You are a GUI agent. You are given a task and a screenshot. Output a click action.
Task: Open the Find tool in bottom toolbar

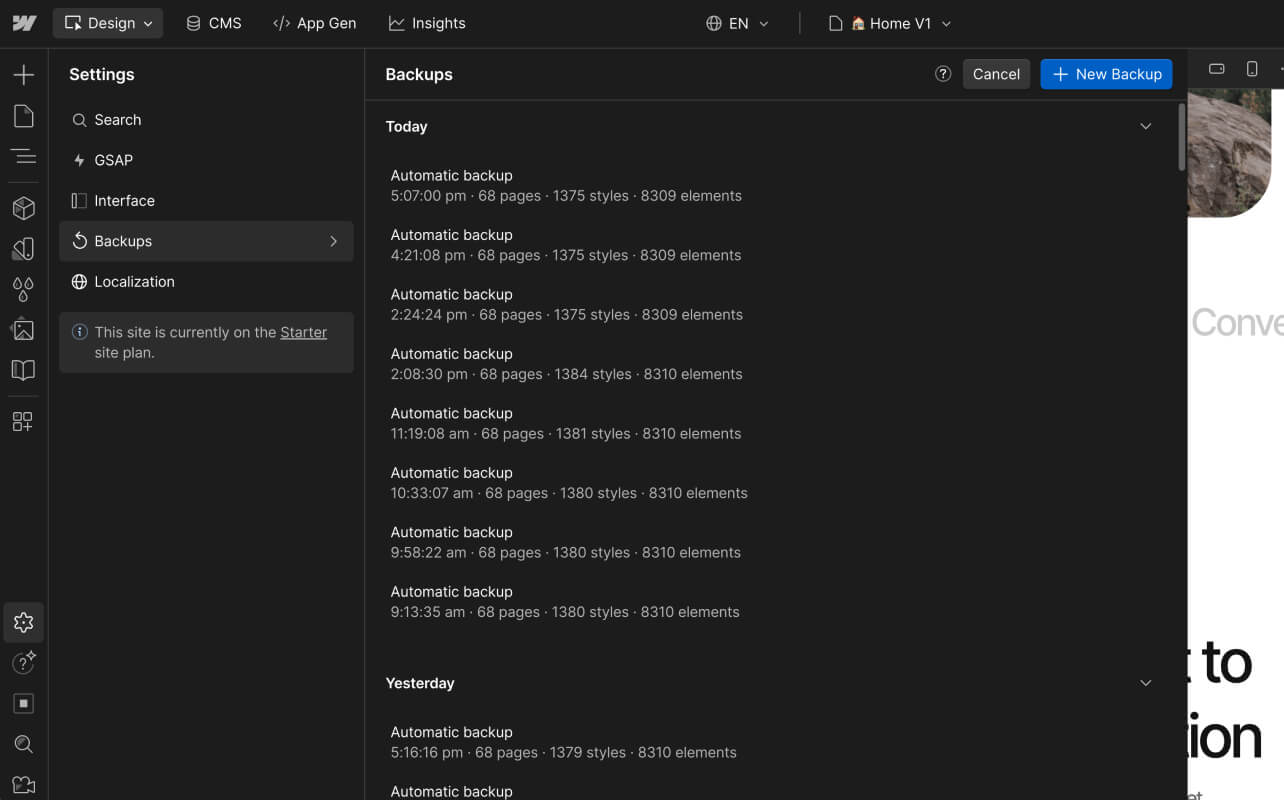coord(23,744)
